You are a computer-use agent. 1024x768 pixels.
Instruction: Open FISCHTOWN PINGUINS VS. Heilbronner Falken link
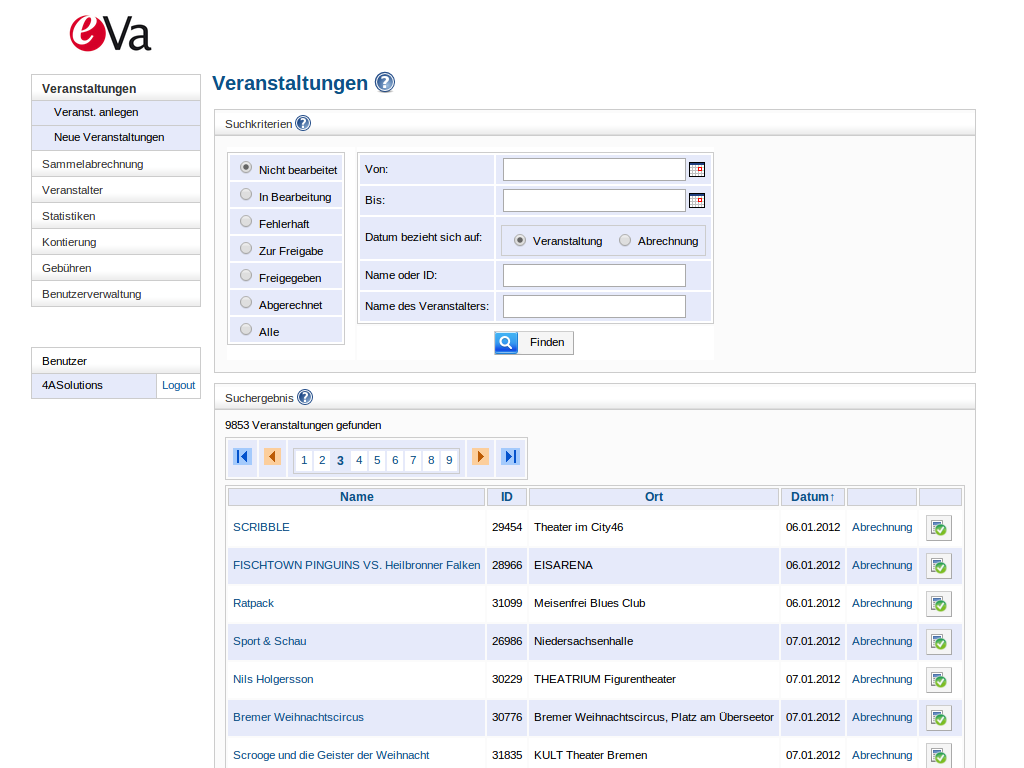click(x=357, y=565)
